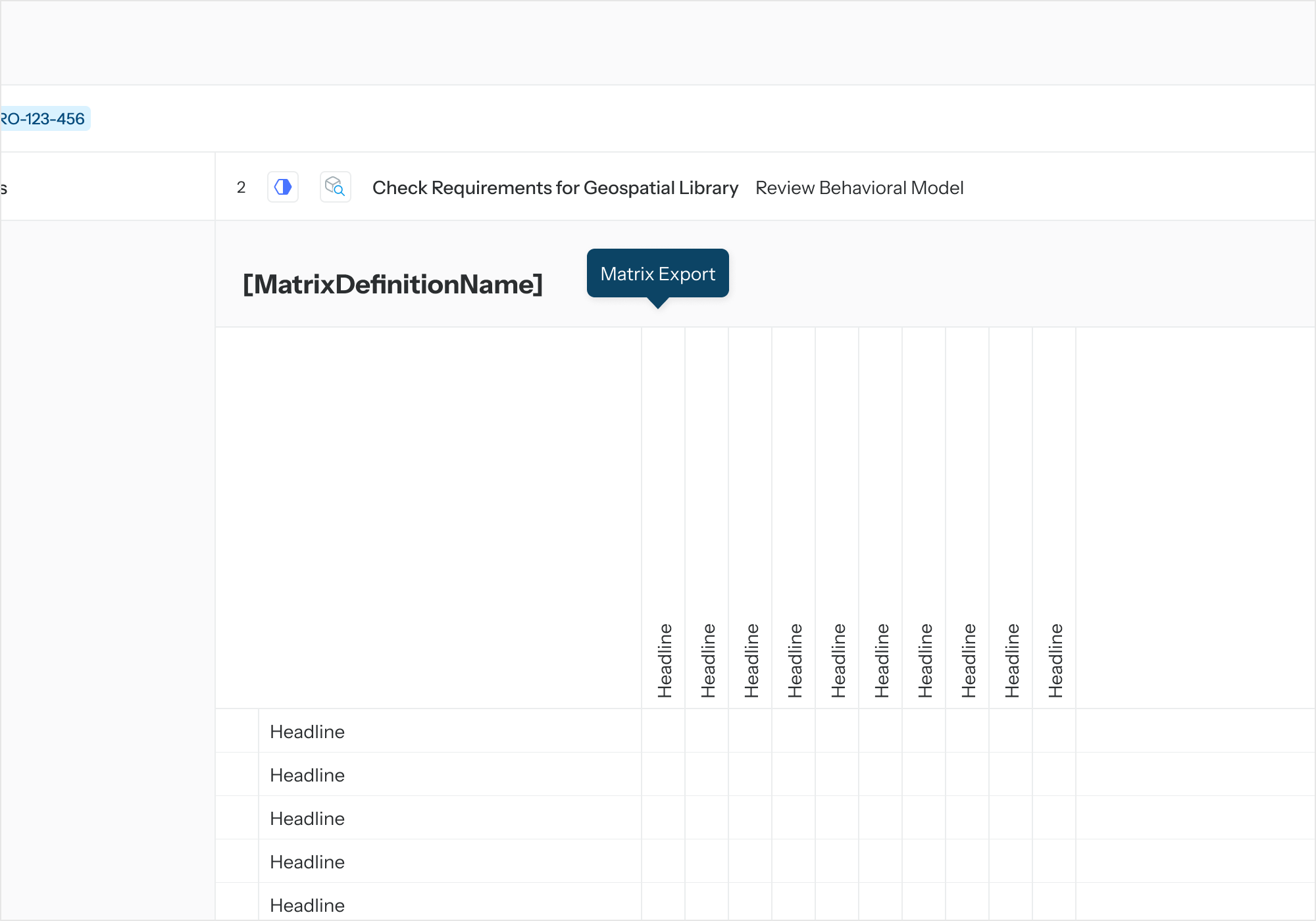The width and height of the screenshot is (1316, 921).
Task: Click the matrix cell at first row, first column
Action: point(663,731)
